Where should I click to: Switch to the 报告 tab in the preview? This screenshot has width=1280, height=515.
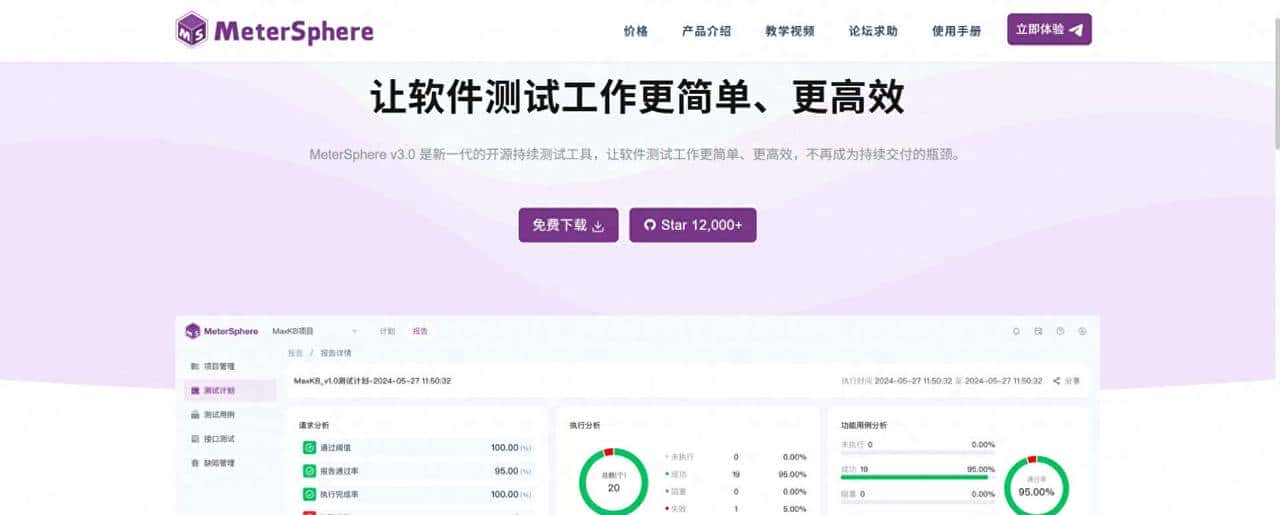tap(420, 331)
